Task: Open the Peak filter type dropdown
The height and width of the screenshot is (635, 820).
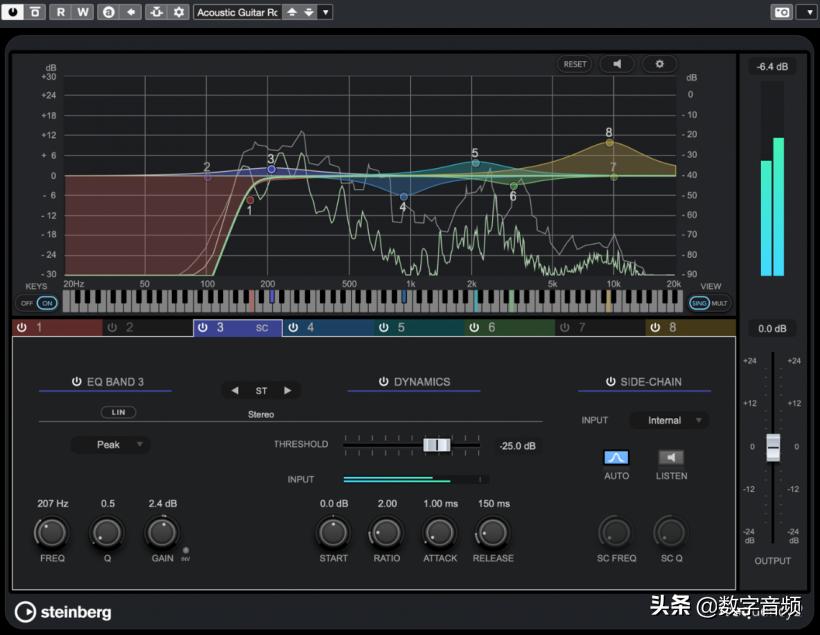Action: (x=110, y=444)
